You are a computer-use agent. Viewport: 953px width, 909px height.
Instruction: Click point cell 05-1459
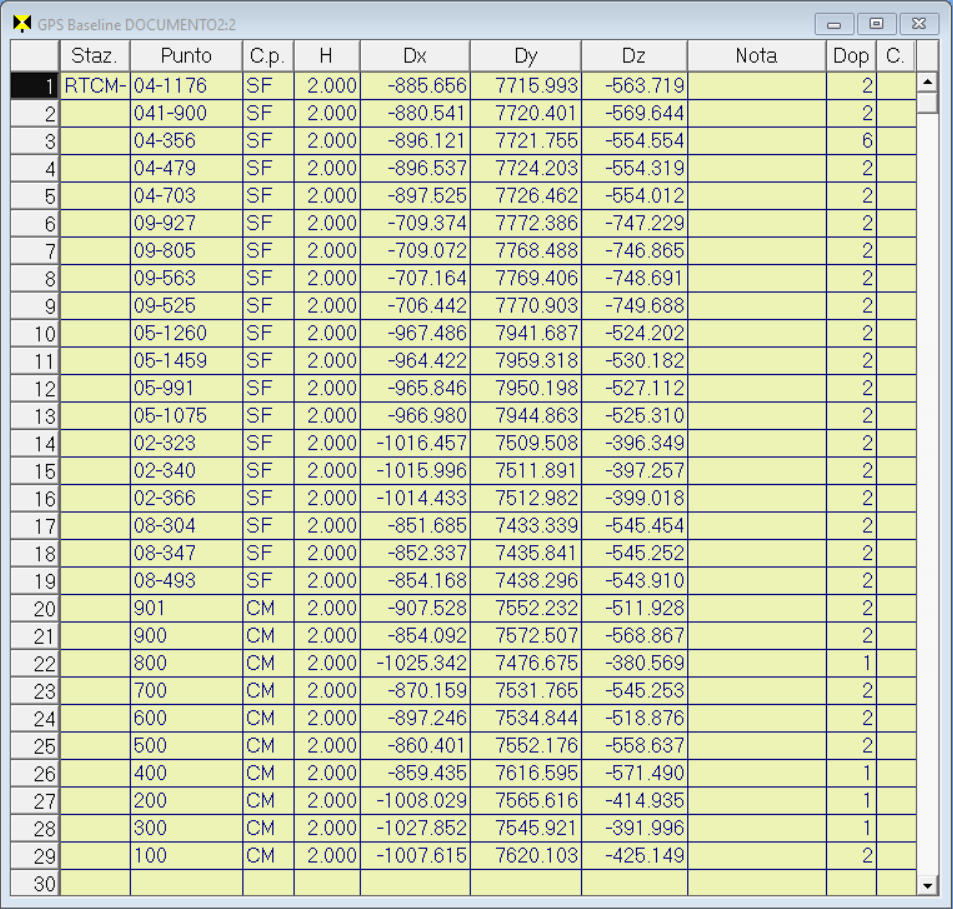(x=186, y=361)
